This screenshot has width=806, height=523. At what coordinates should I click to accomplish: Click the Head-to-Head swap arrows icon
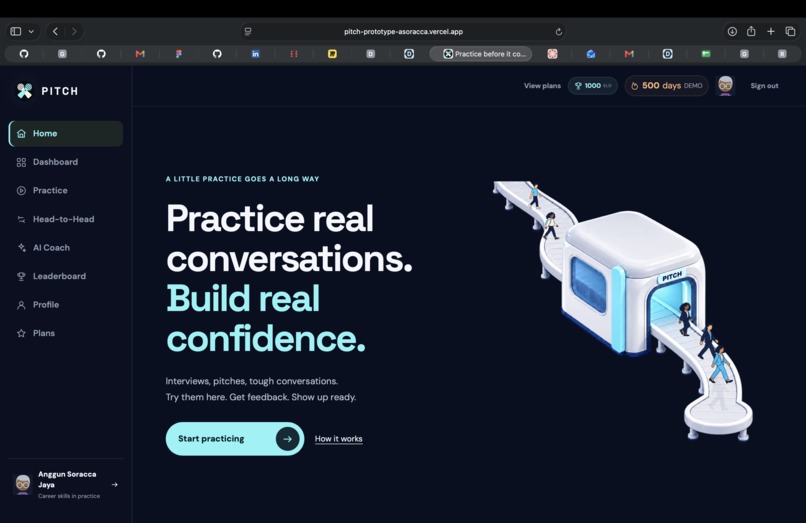pos(21,220)
